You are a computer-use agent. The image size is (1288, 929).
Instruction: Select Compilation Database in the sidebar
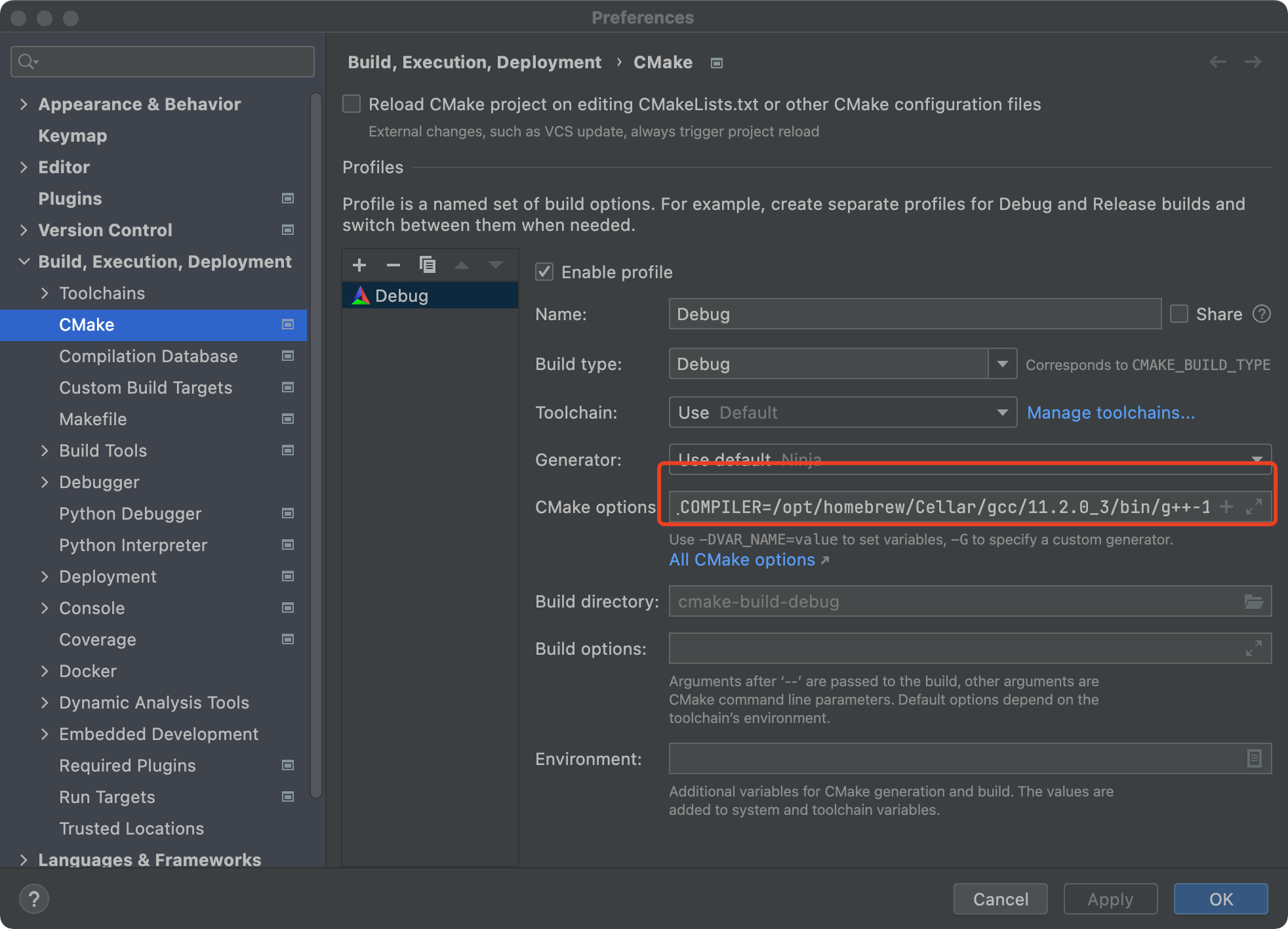click(x=148, y=356)
